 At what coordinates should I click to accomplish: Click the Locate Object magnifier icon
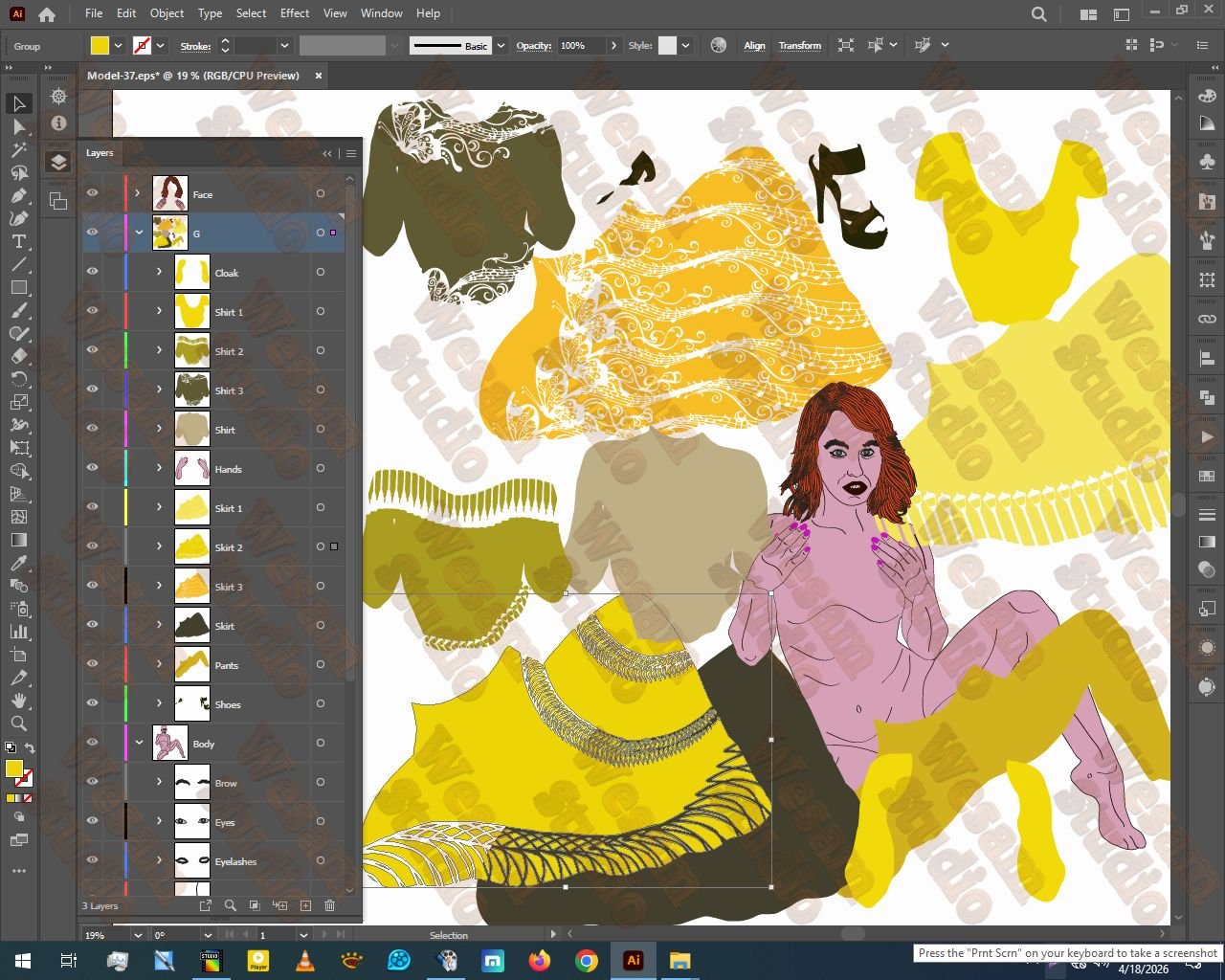pyautogui.click(x=230, y=905)
